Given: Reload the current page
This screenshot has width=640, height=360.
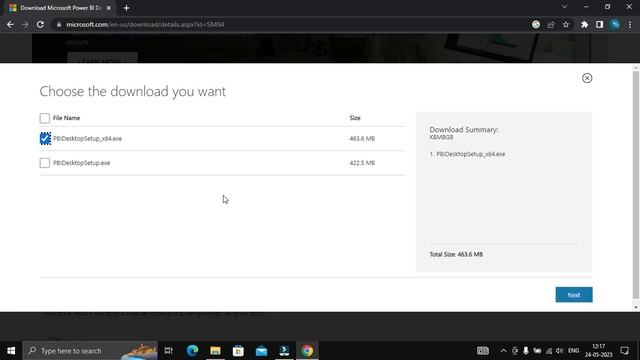Looking at the screenshot, I should 40,24.
